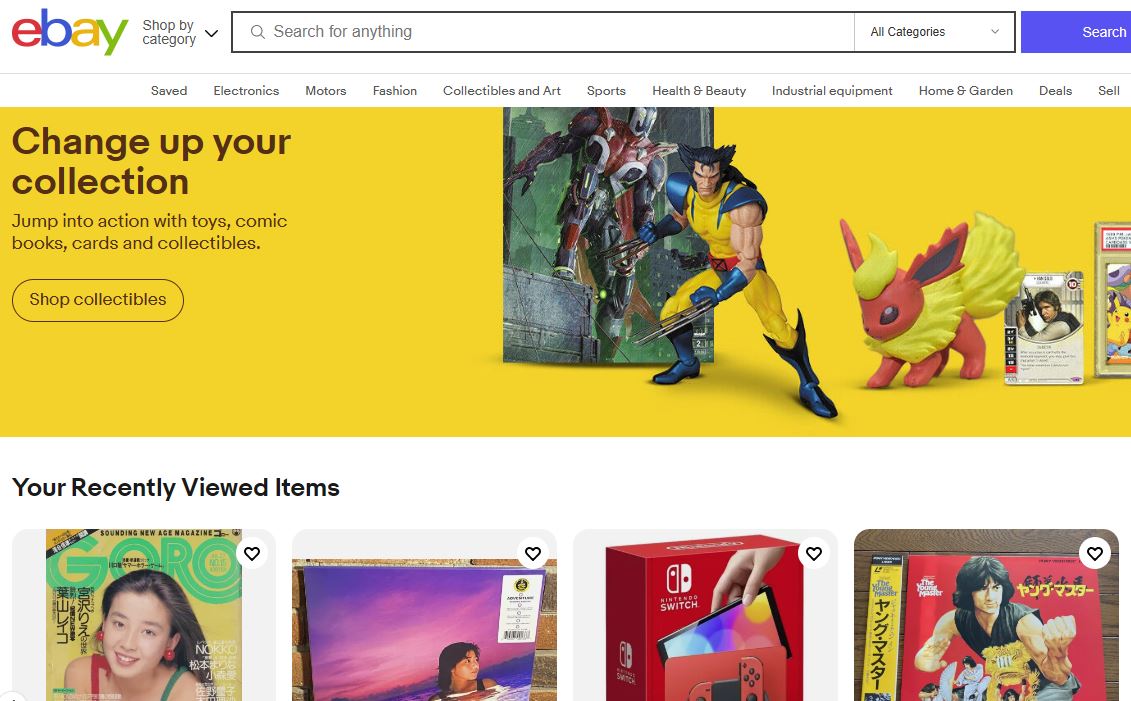Open the All Categories dropdown
Screen dimensions: 1131x701
(934, 32)
